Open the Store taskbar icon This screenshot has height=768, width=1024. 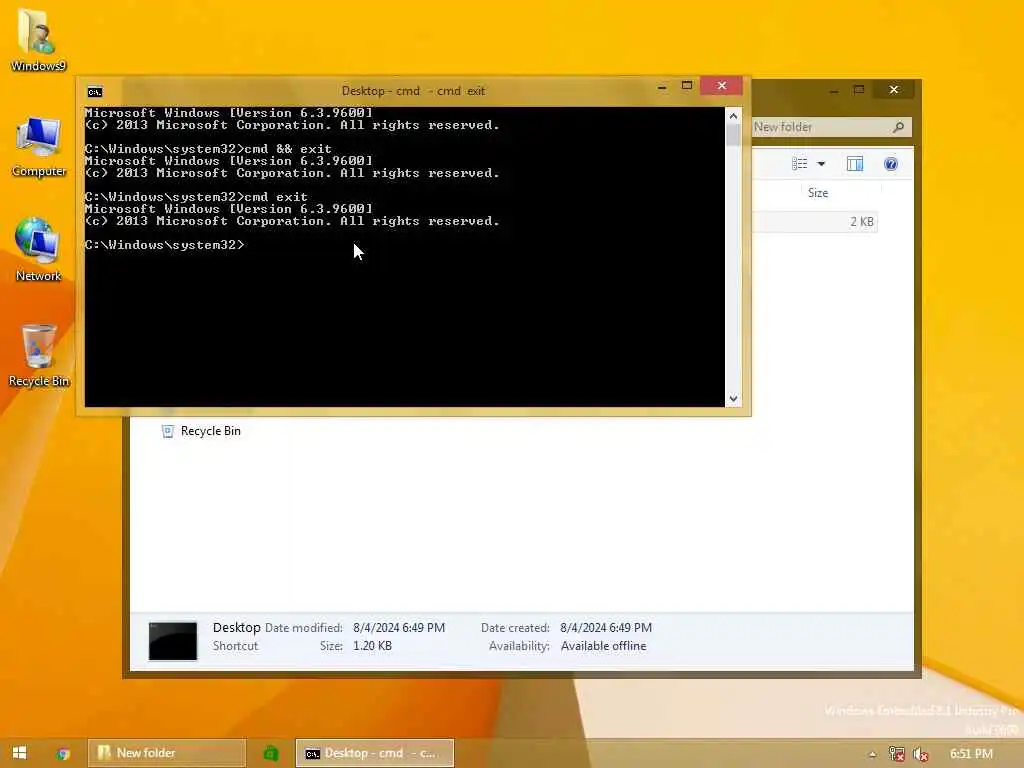pyautogui.click(x=271, y=753)
